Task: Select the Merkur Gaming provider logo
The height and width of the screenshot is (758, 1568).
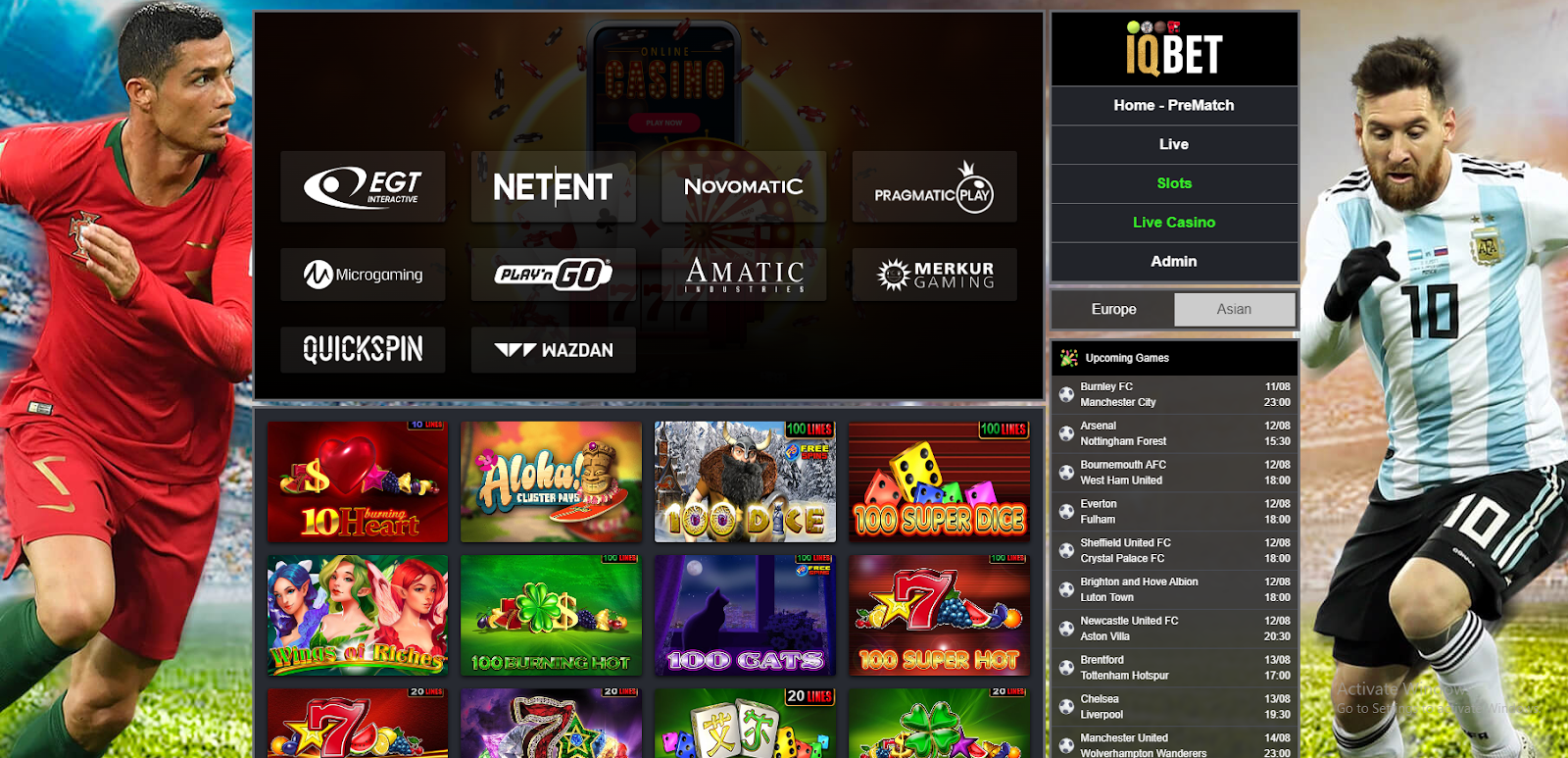Action: (x=934, y=275)
